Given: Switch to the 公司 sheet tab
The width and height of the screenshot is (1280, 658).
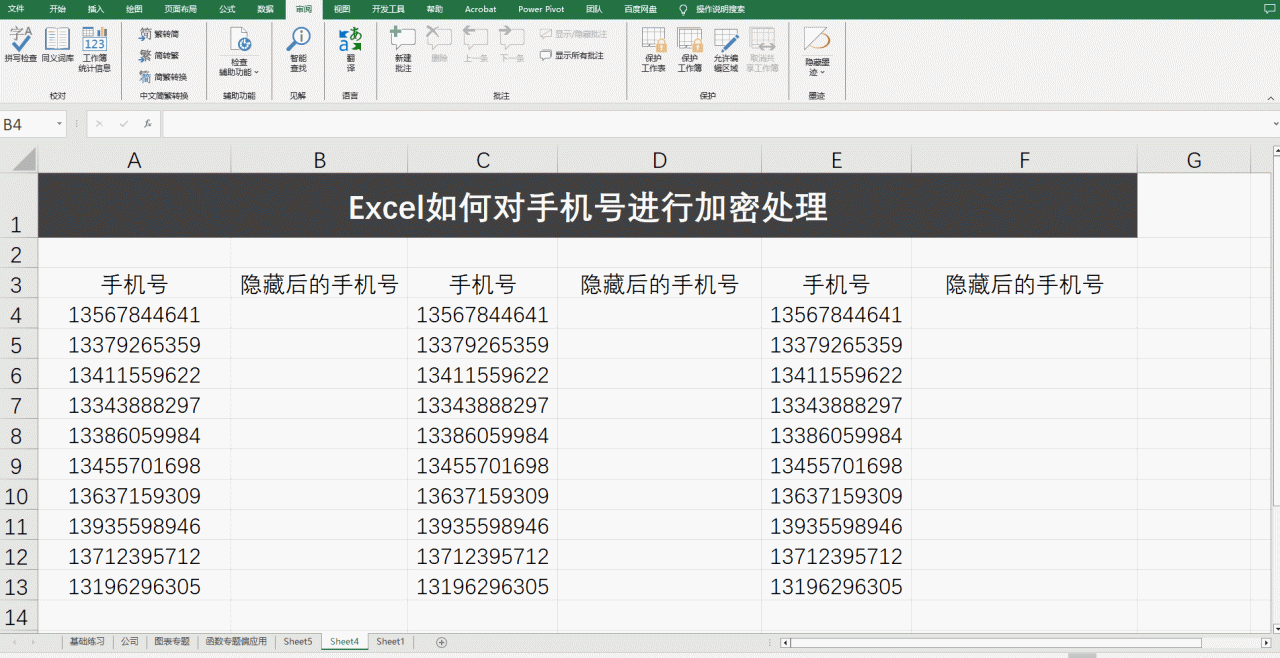Looking at the screenshot, I should 129,642.
